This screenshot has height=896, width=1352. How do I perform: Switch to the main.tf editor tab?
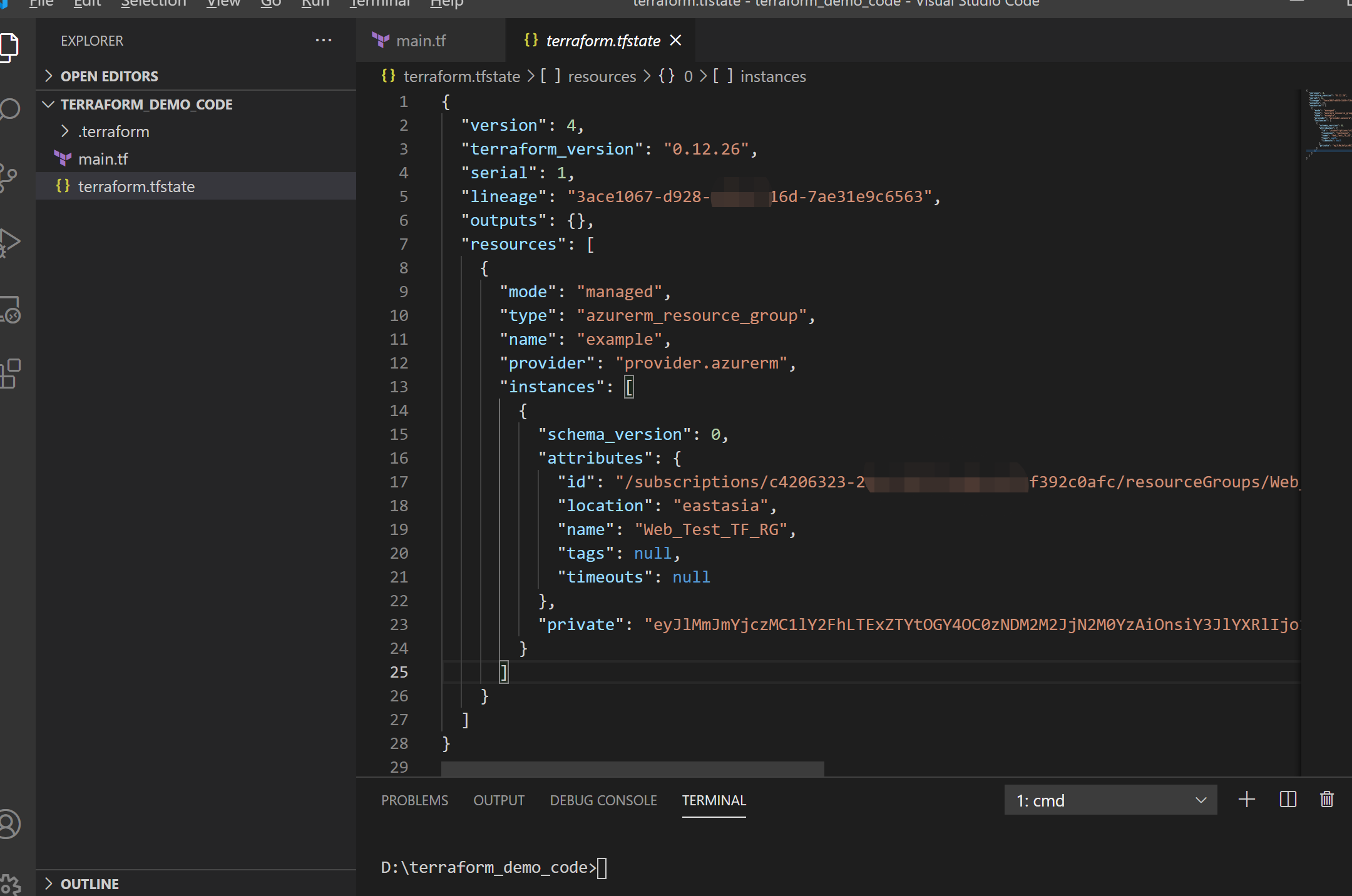[420, 41]
